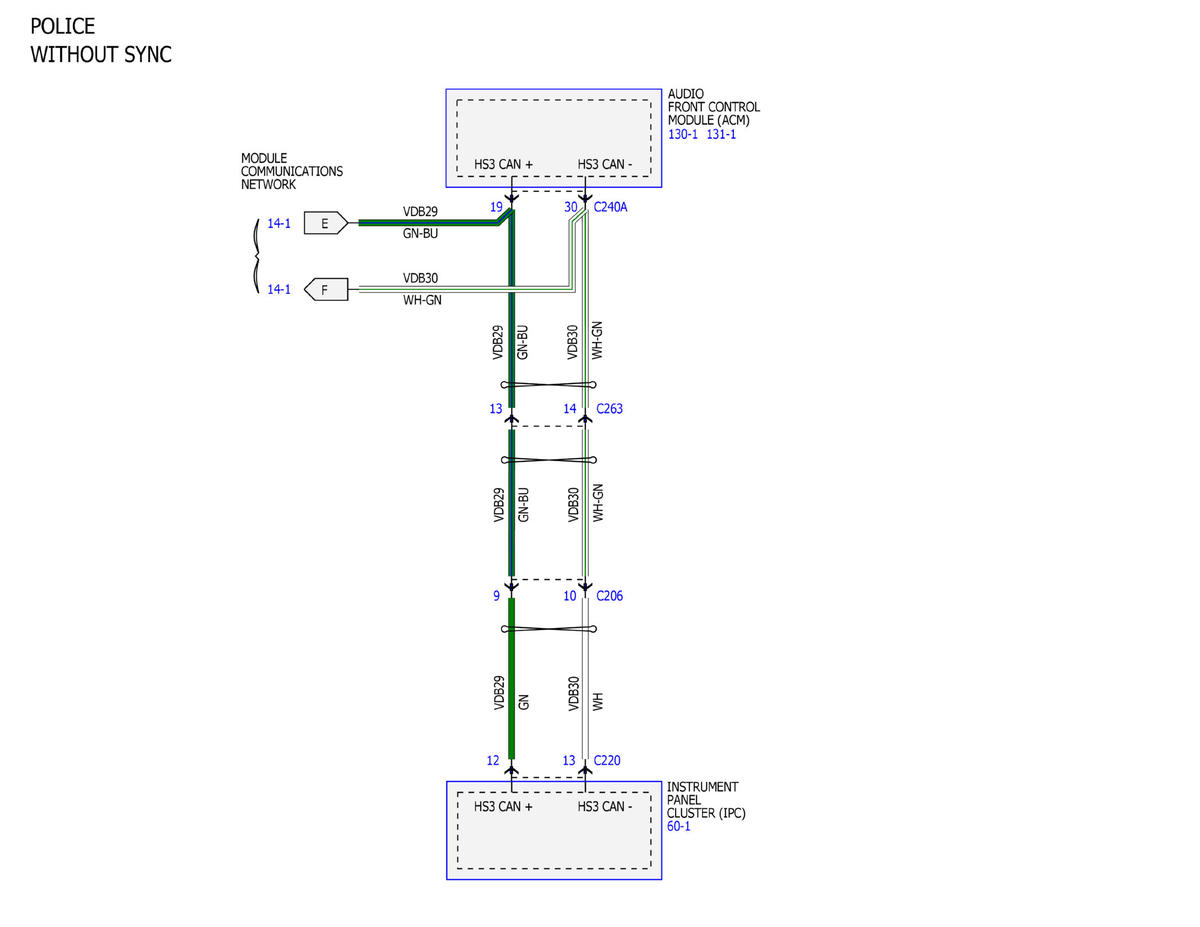Click pin 19 at the ACM connector

[496, 207]
